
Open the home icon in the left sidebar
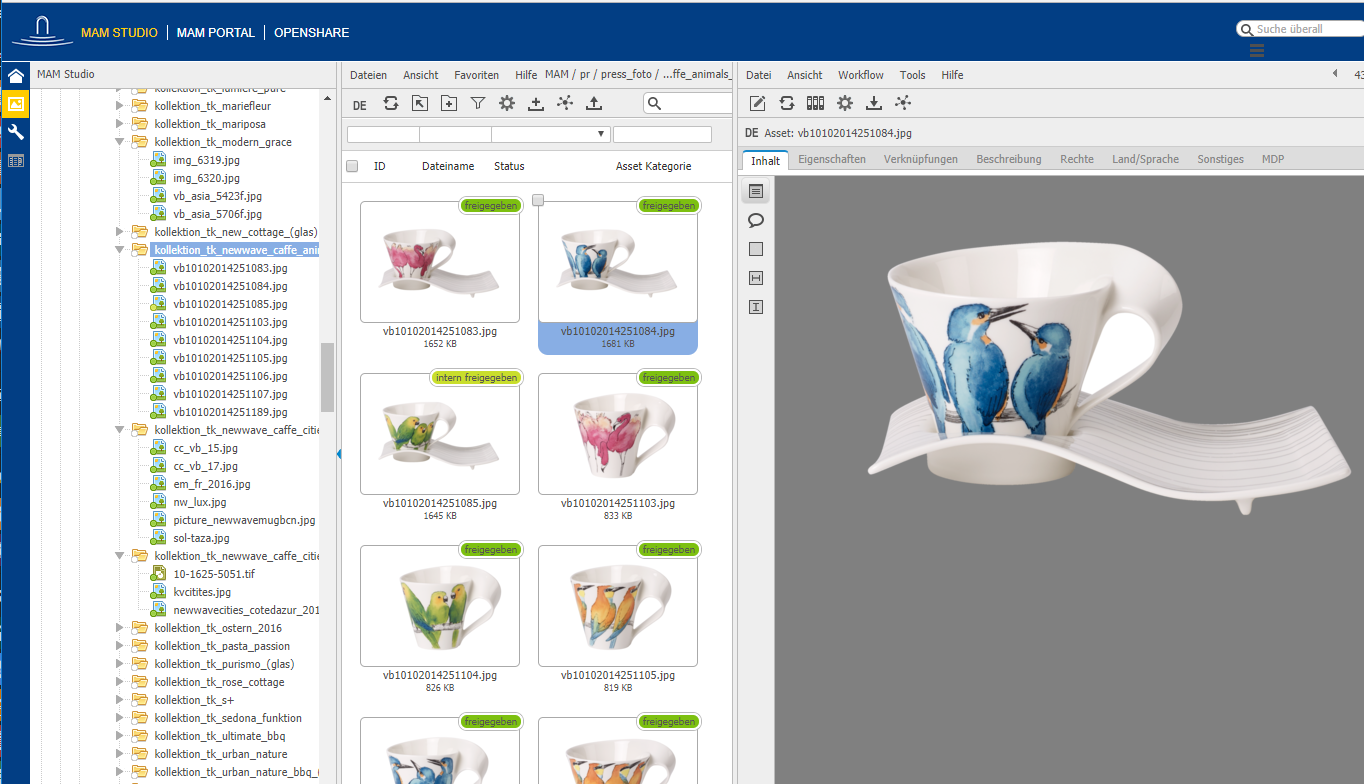tap(15, 76)
